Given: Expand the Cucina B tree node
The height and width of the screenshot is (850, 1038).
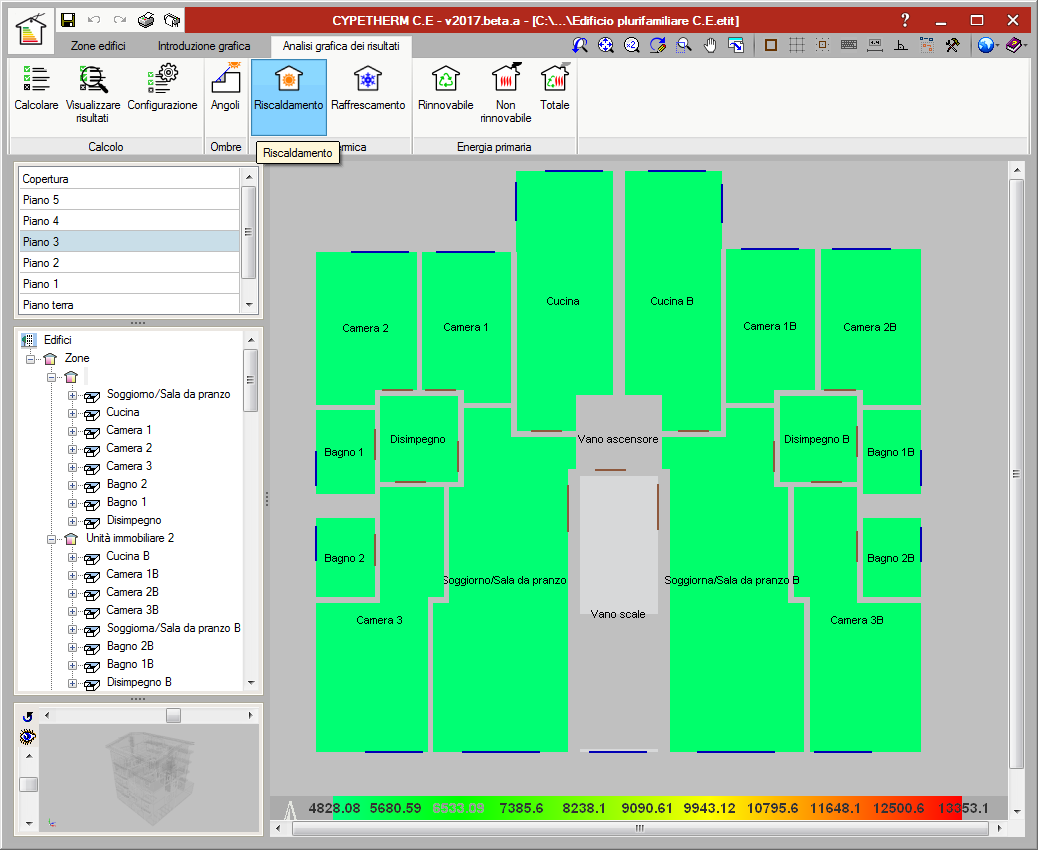Looking at the screenshot, I should (x=72, y=557).
